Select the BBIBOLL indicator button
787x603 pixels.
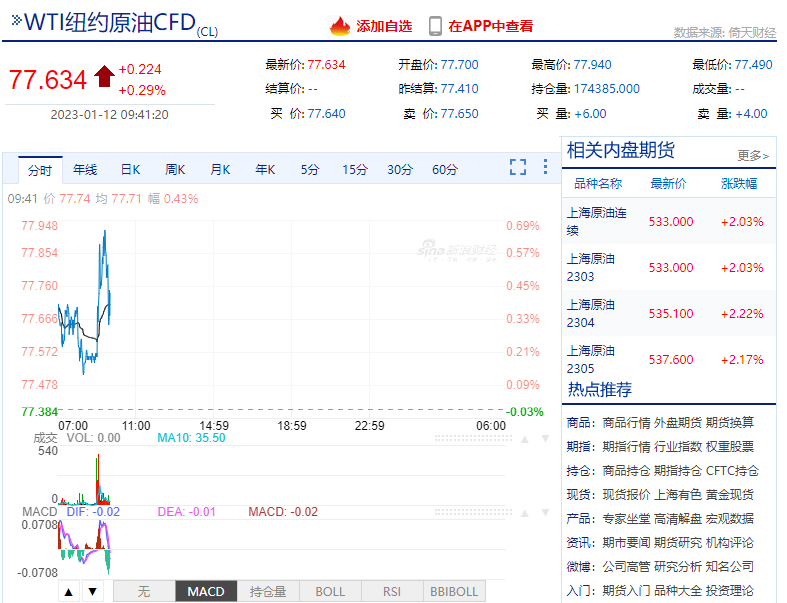[x=454, y=591]
